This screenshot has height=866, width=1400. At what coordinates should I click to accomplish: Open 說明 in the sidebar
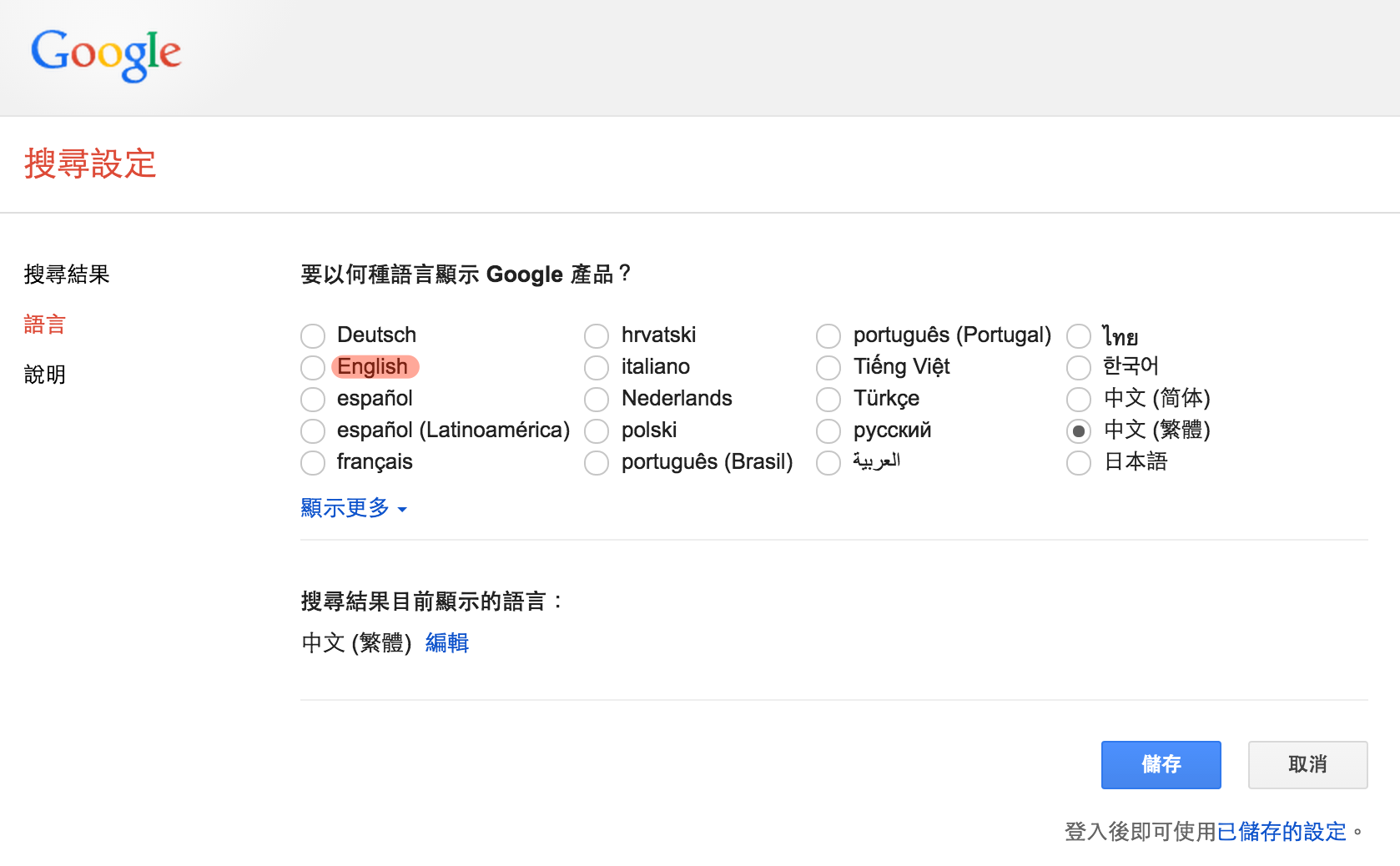tap(45, 375)
